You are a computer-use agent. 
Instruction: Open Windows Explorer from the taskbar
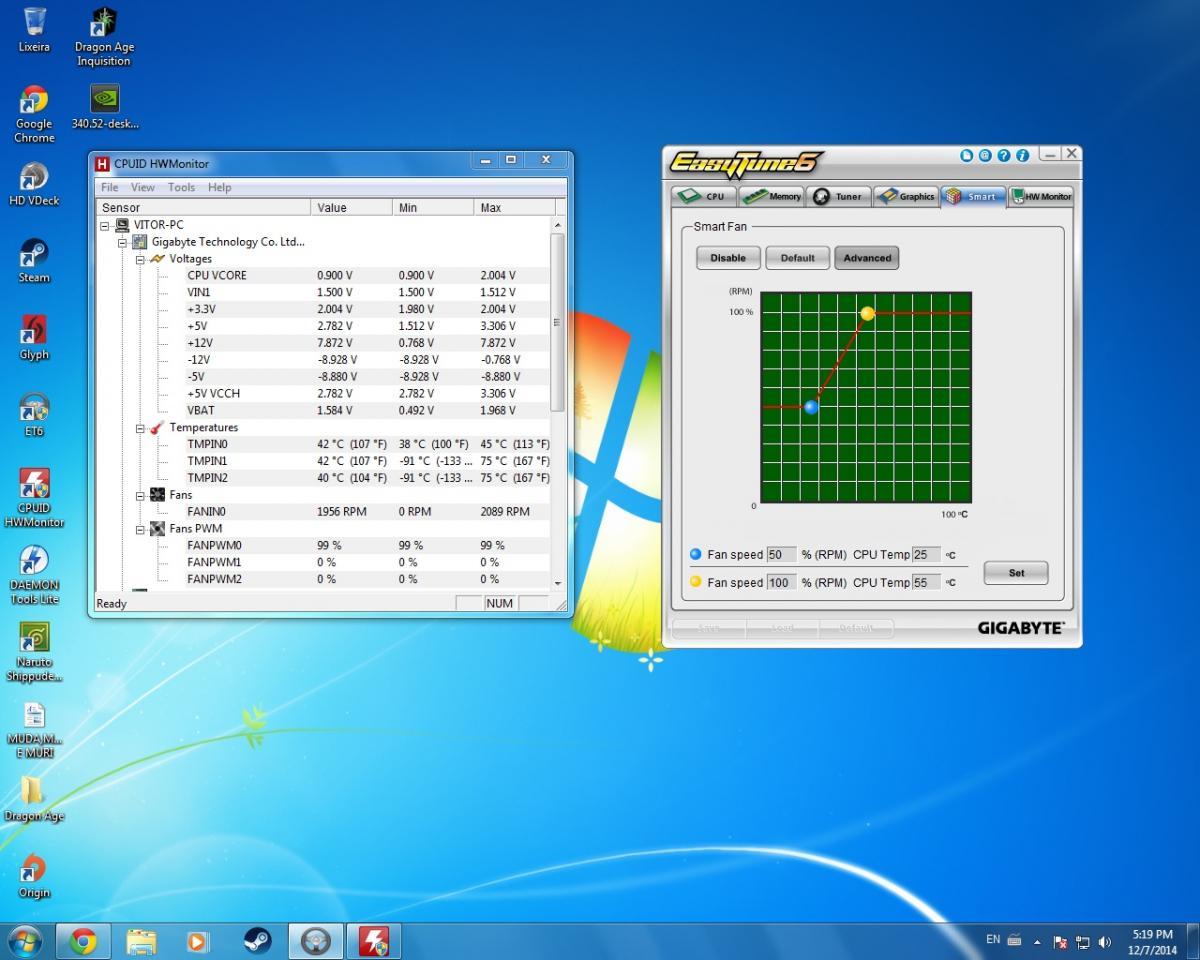point(141,941)
